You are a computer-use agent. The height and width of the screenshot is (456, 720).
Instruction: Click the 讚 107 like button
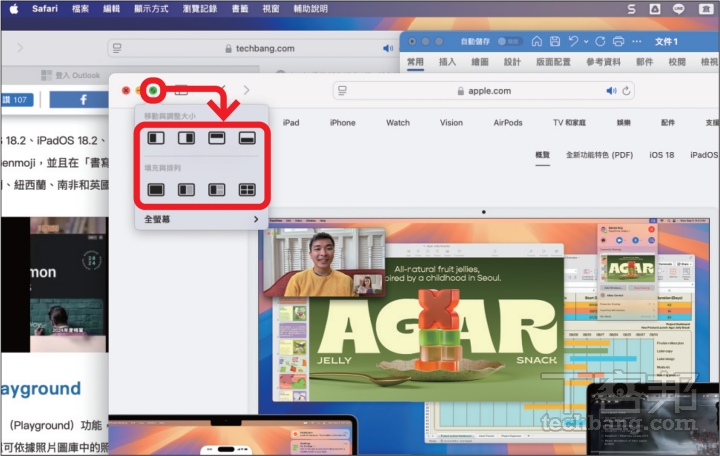tap(17, 100)
